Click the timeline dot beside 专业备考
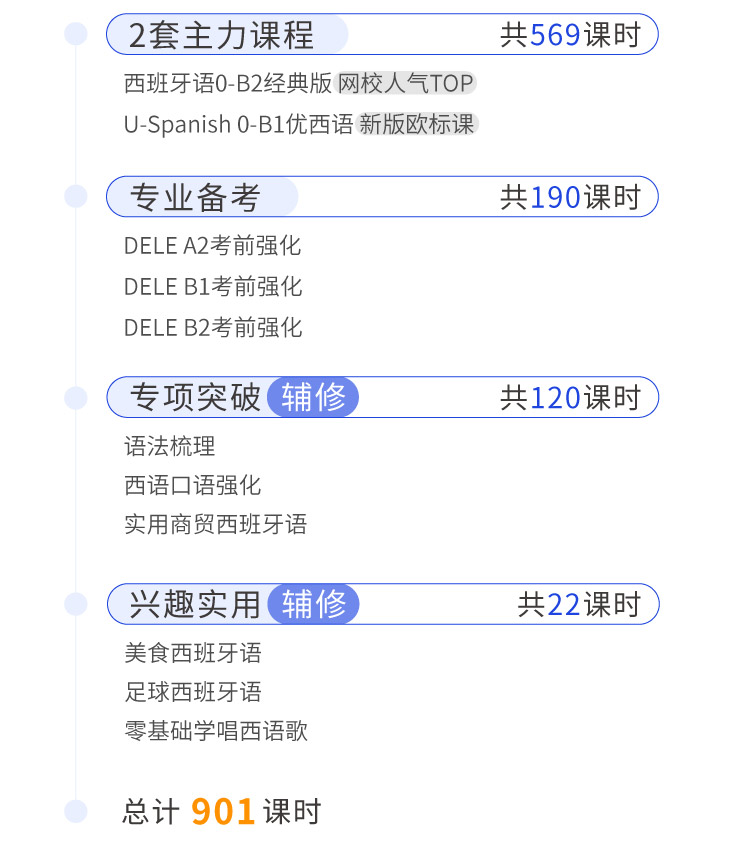 [x=76, y=196]
